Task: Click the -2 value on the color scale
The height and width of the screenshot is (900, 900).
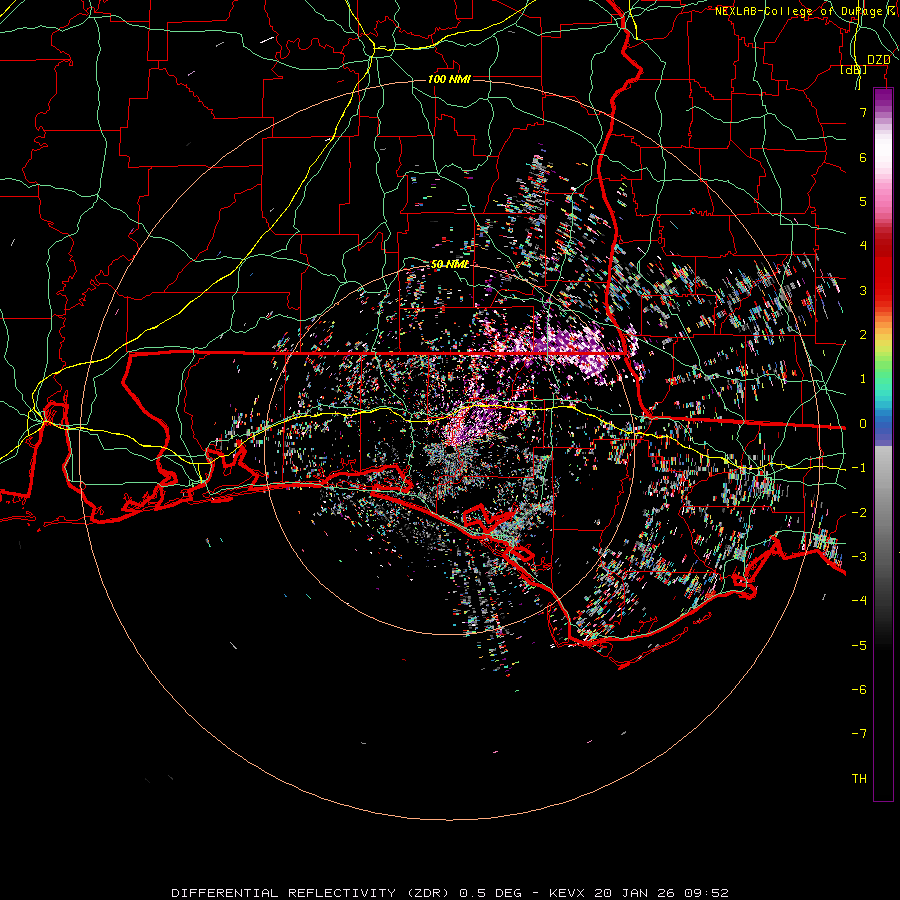Action: (859, 513)
